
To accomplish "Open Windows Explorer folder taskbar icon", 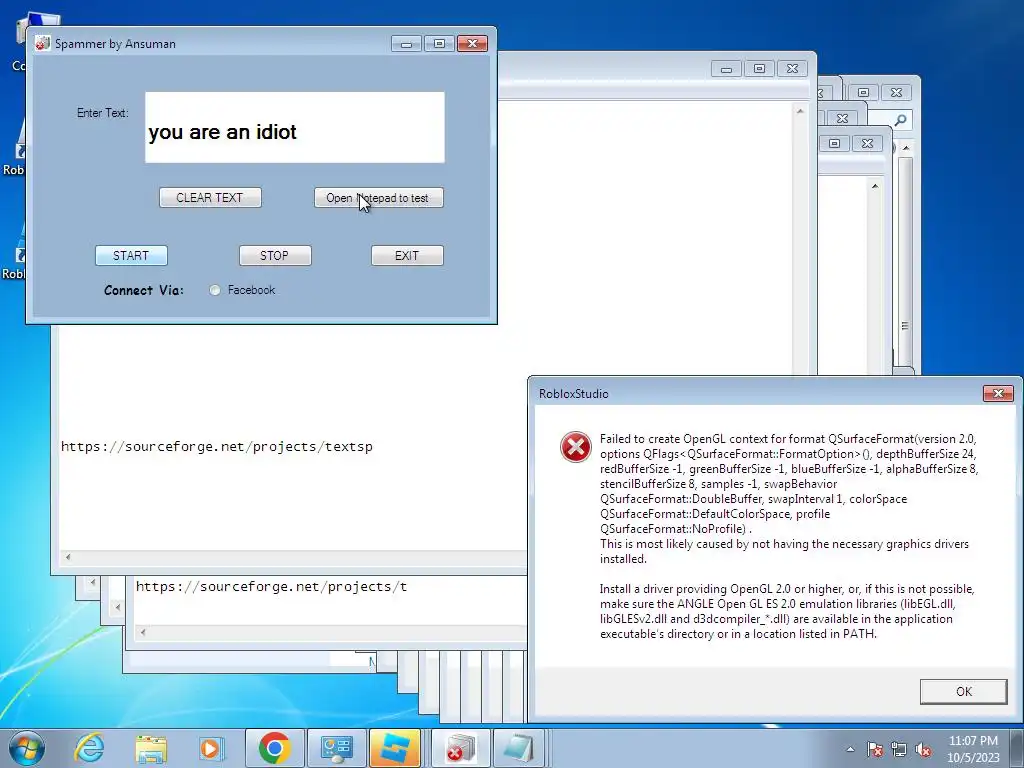I will pos(151,748).
